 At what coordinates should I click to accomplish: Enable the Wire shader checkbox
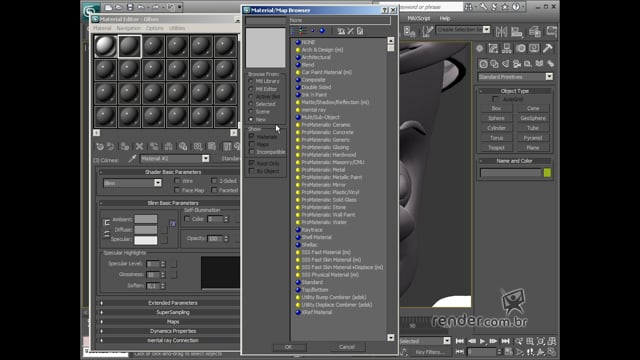[177, 181]
